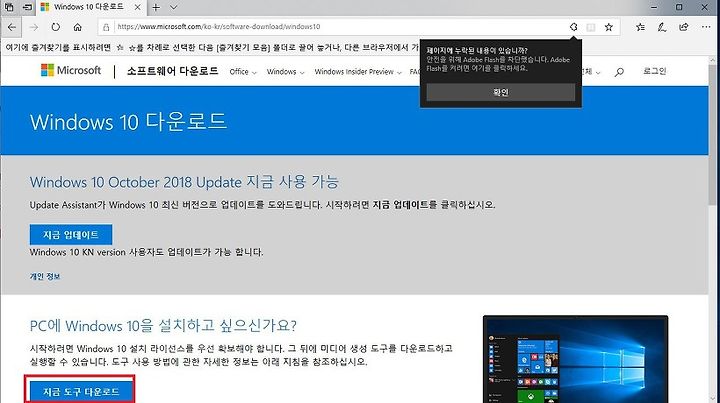720x403 pixels.
Task: Open the tabs you've set aside icon
Action: pos(9,7)
